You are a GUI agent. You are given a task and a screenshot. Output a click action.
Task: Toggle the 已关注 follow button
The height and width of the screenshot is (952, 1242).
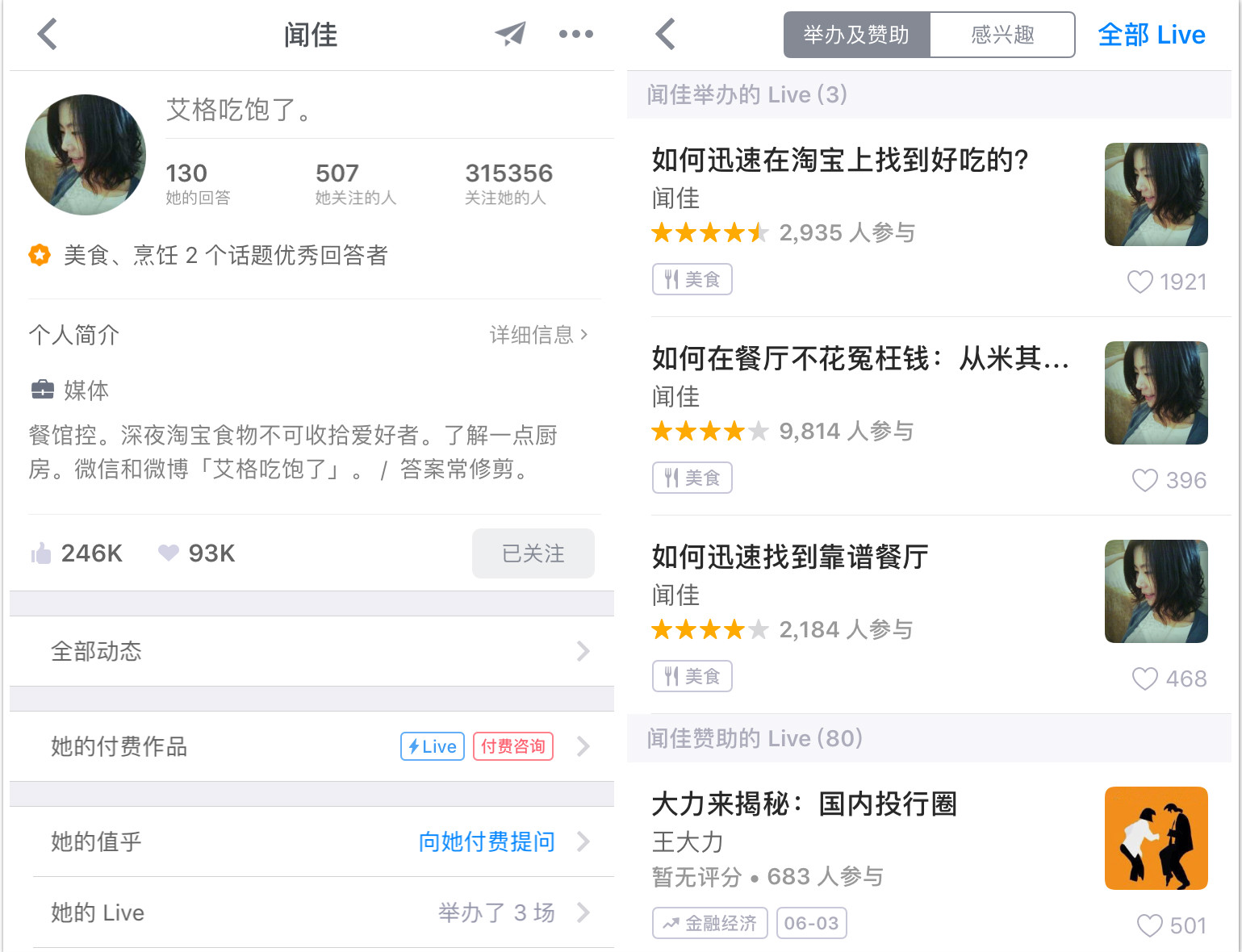click(x=533, y=553)
